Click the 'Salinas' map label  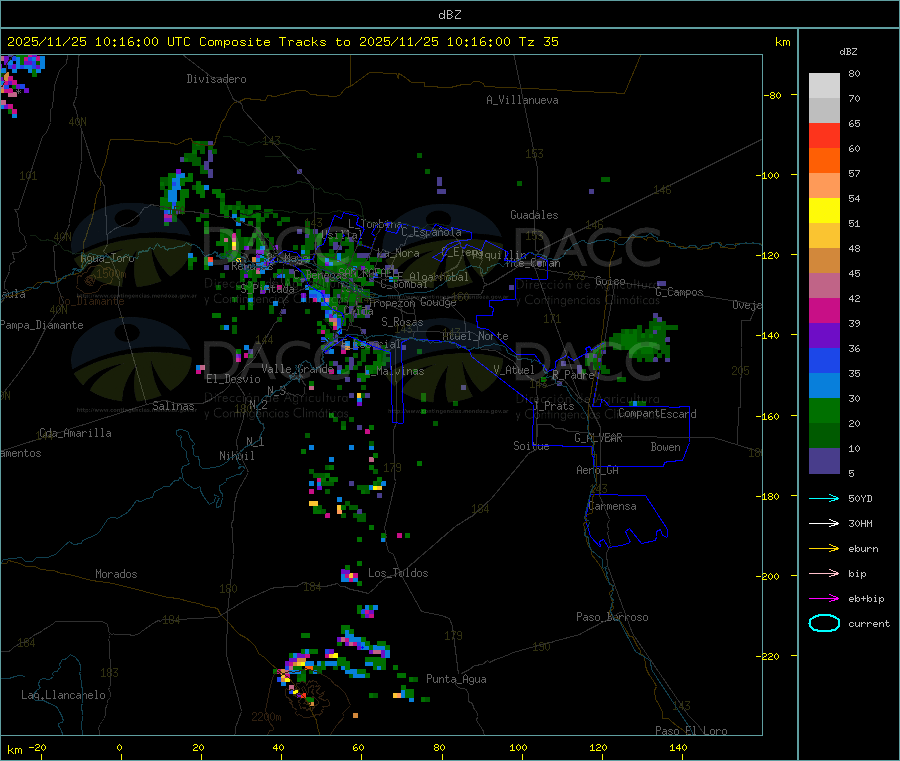pos(173,406)
